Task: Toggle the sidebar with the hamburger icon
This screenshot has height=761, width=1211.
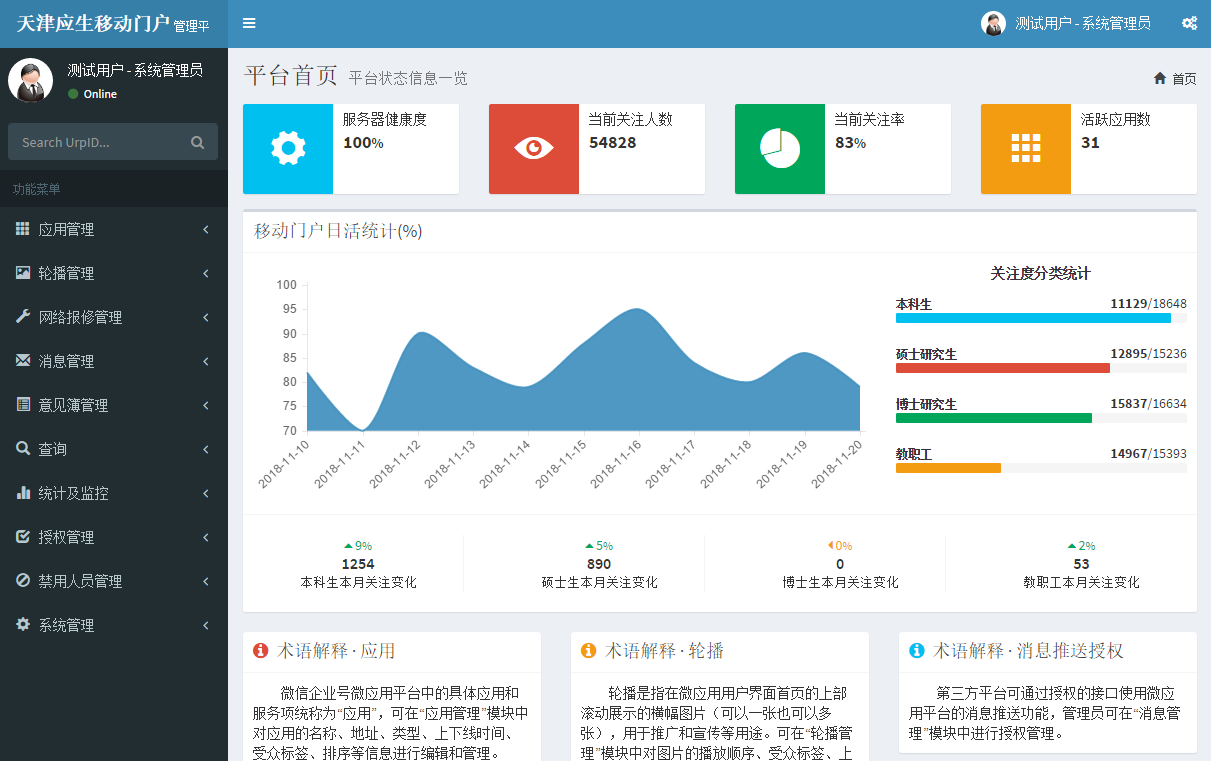Action: [249, 23]
